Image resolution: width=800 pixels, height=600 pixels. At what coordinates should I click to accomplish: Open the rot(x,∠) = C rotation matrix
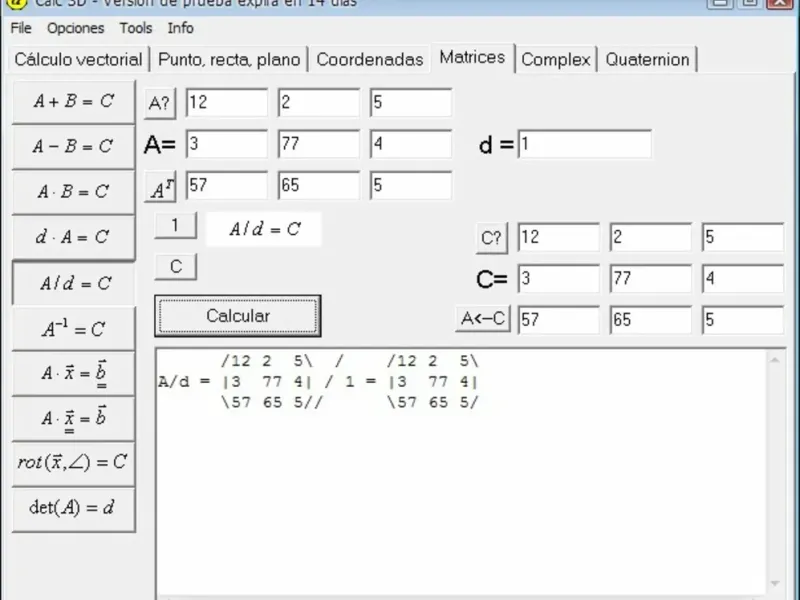click(74, 464)
